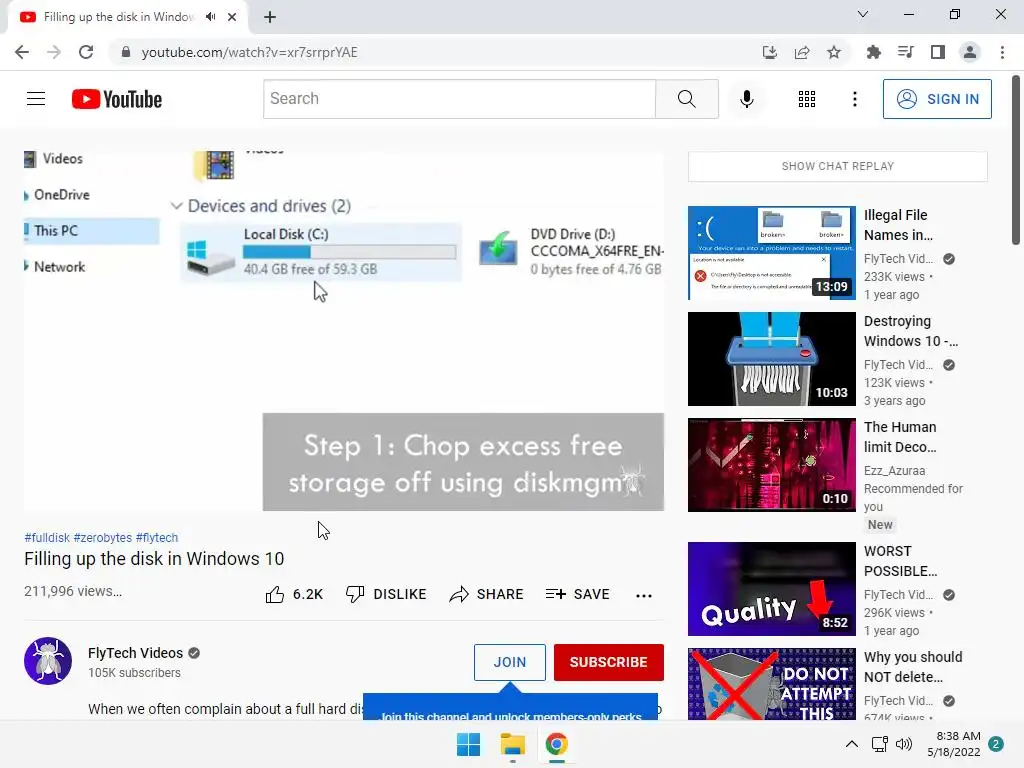Open the #zerobytes hashtag link

tap(103, 537)
